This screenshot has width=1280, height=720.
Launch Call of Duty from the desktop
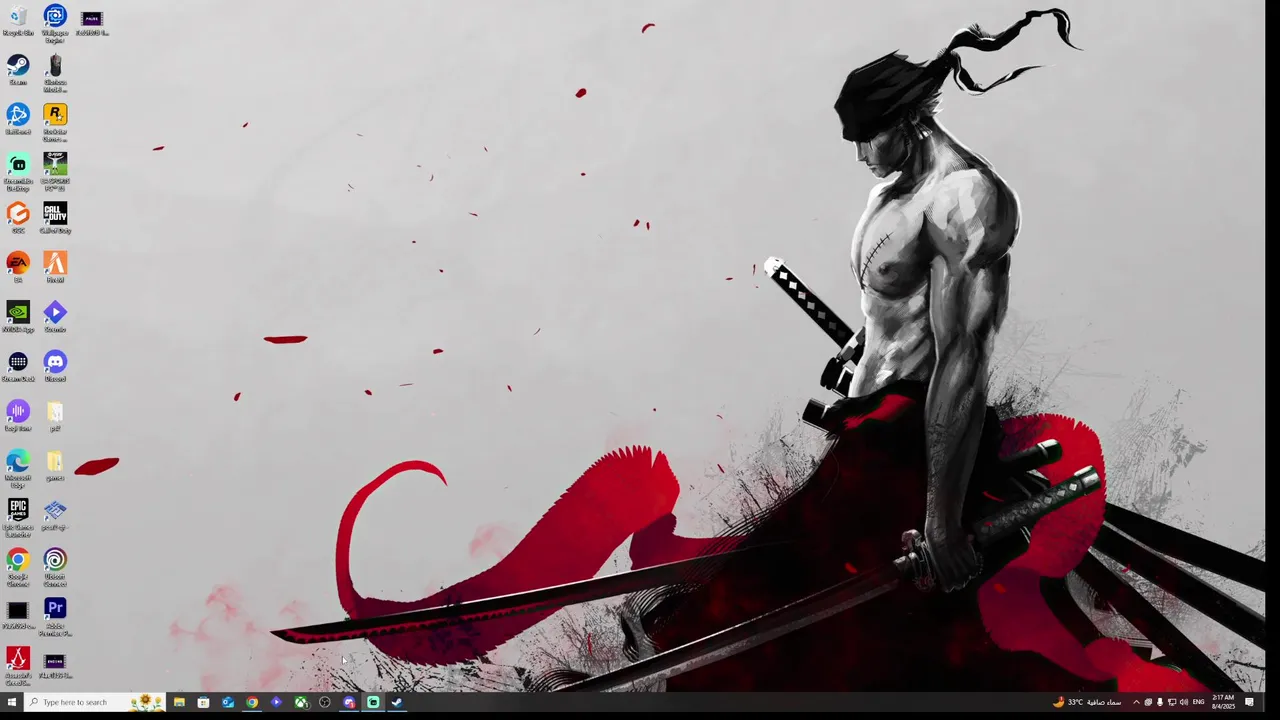click(55, 218)
